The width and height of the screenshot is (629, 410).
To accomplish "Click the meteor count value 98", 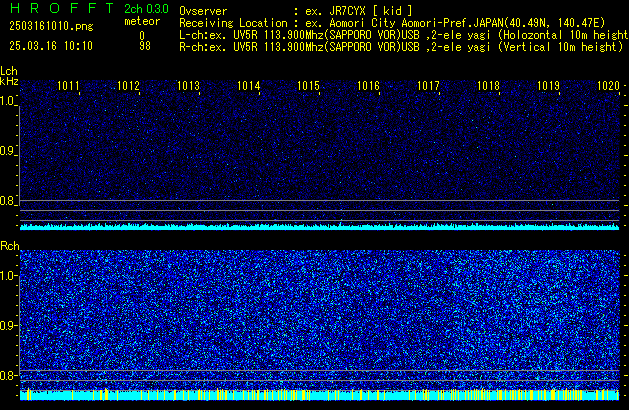I will pos(145,46).
